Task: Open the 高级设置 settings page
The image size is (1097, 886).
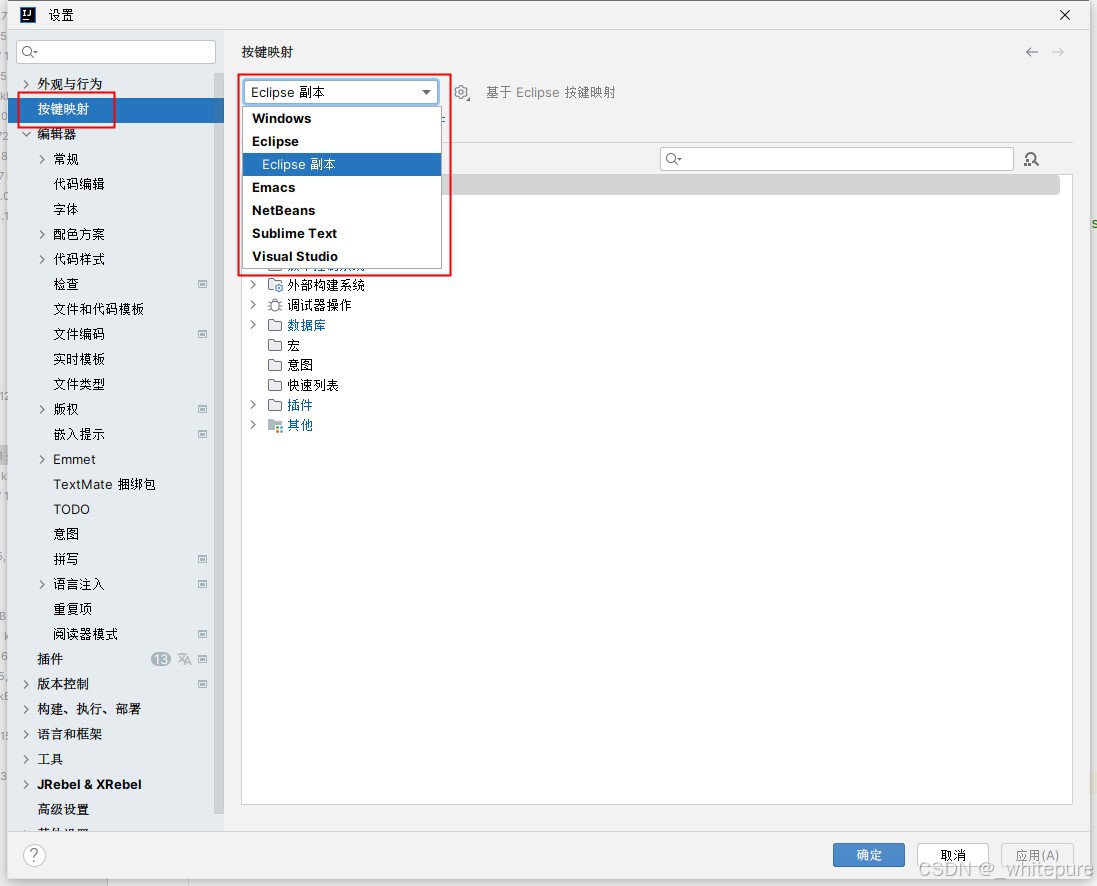Action: (x=63, y=809)
